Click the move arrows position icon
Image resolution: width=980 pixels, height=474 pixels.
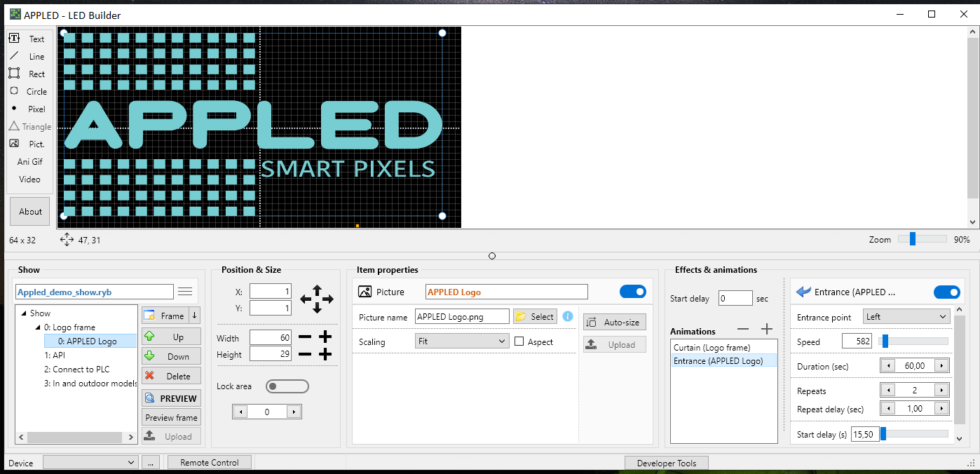317,299
